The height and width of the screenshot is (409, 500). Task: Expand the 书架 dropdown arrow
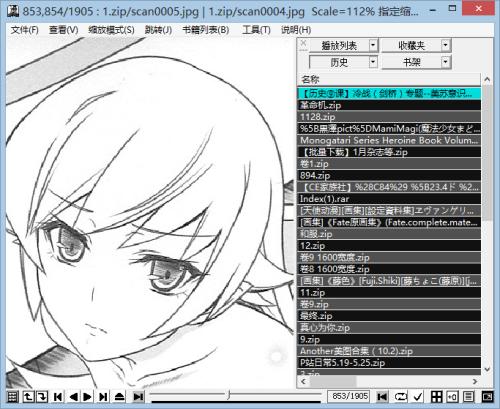tap(446, 62)
